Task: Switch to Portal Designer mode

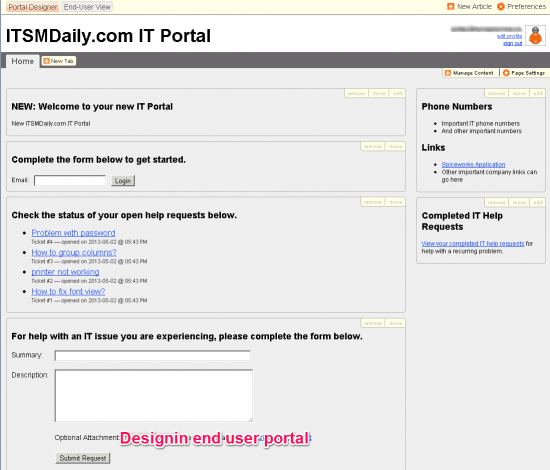Action: click(33, 7)
